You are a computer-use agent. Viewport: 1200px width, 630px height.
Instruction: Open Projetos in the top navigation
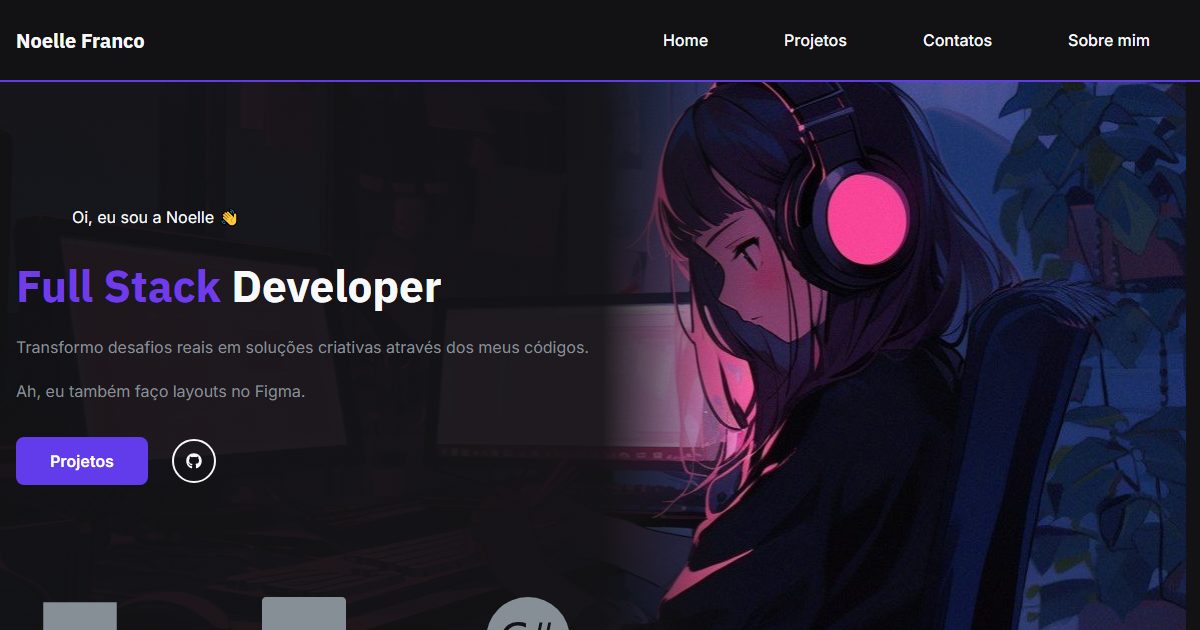coord(815,41)
